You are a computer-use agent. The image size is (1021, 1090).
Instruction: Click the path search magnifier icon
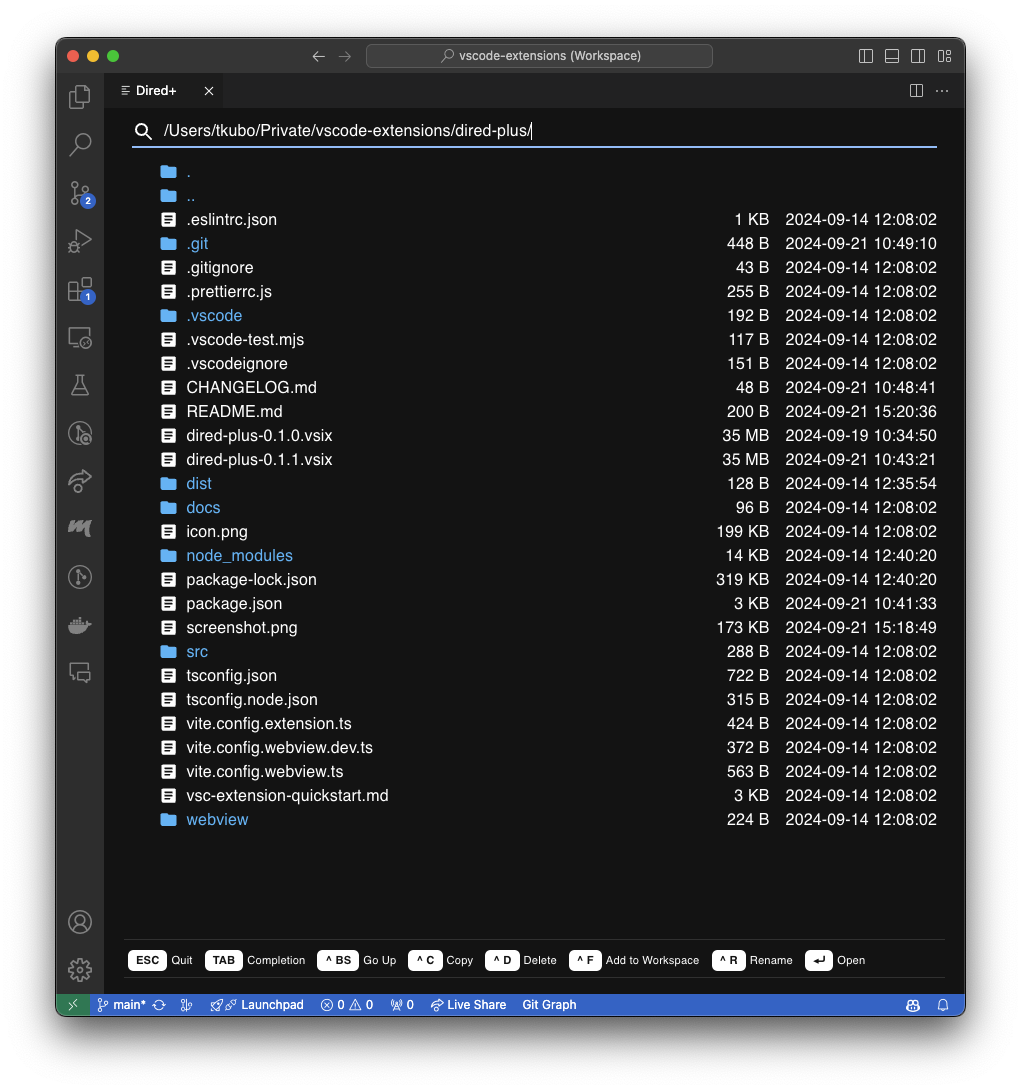point(143,131)
